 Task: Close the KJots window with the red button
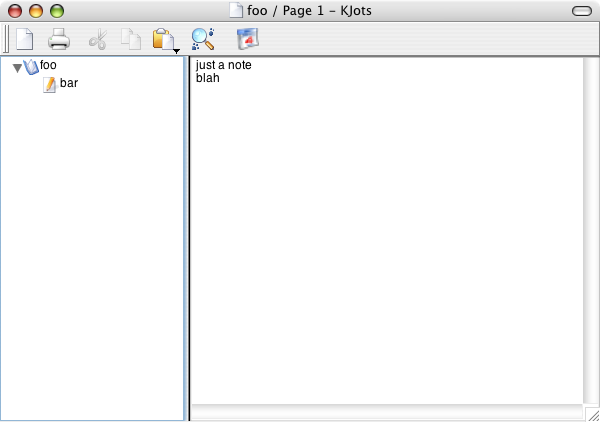[15, 11]
